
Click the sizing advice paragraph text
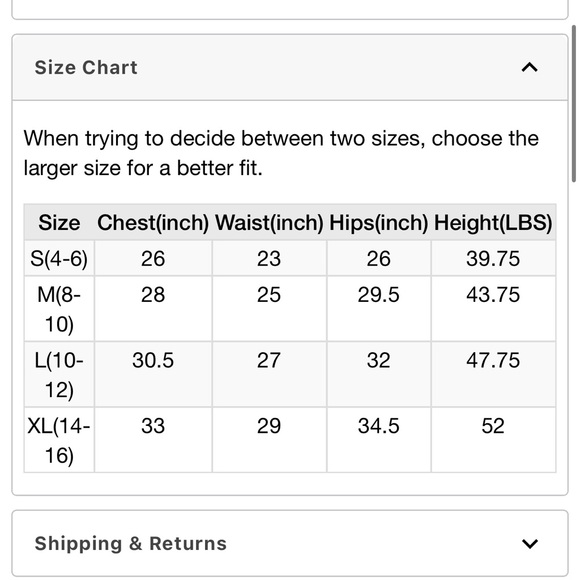[281, 153]
